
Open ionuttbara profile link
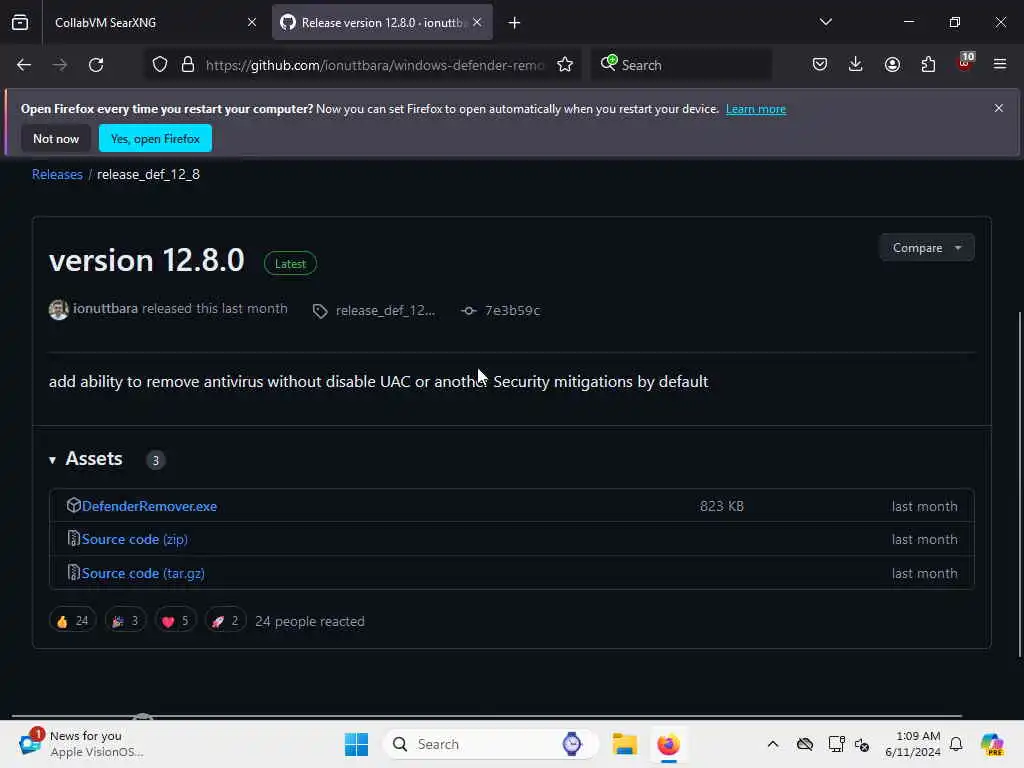(x=105, y=308)
